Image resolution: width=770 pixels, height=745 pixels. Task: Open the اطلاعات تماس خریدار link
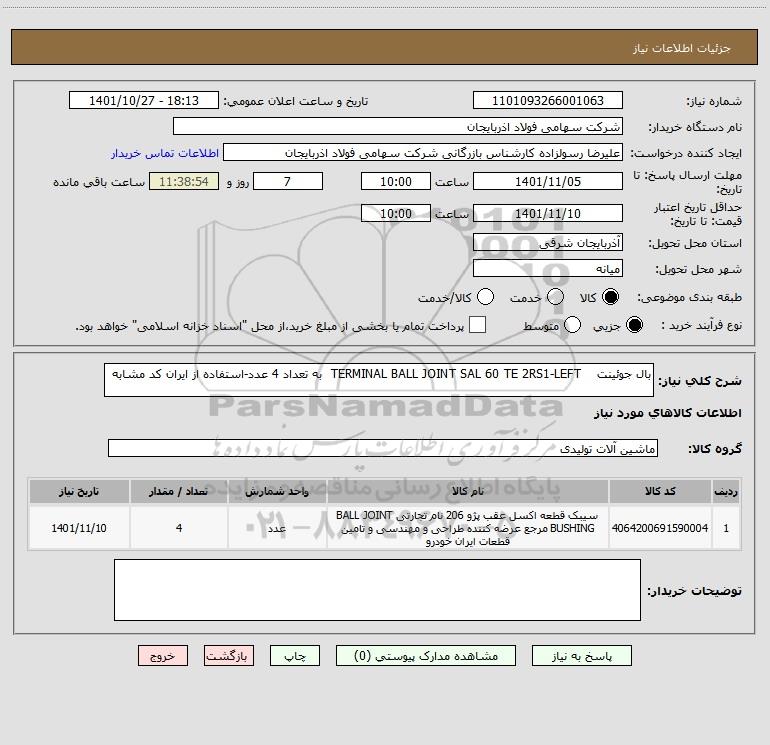(x=165, y=153)
